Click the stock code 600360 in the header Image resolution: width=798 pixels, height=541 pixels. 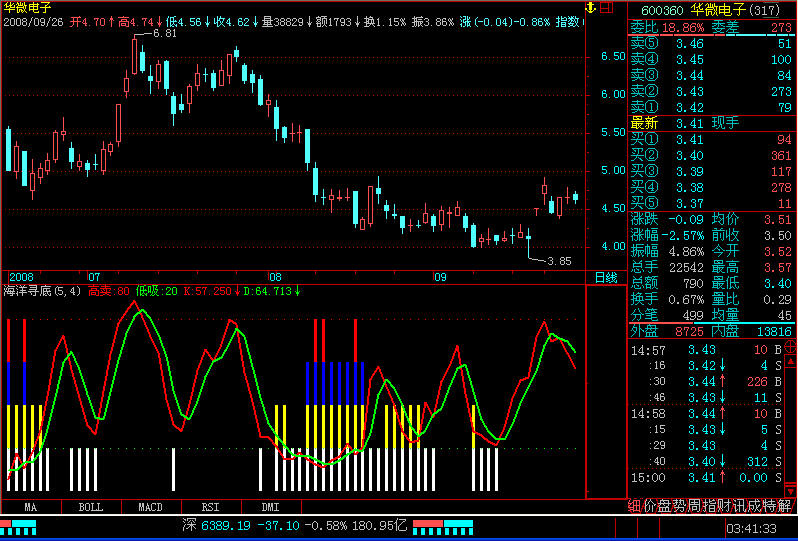pos(662,10)
